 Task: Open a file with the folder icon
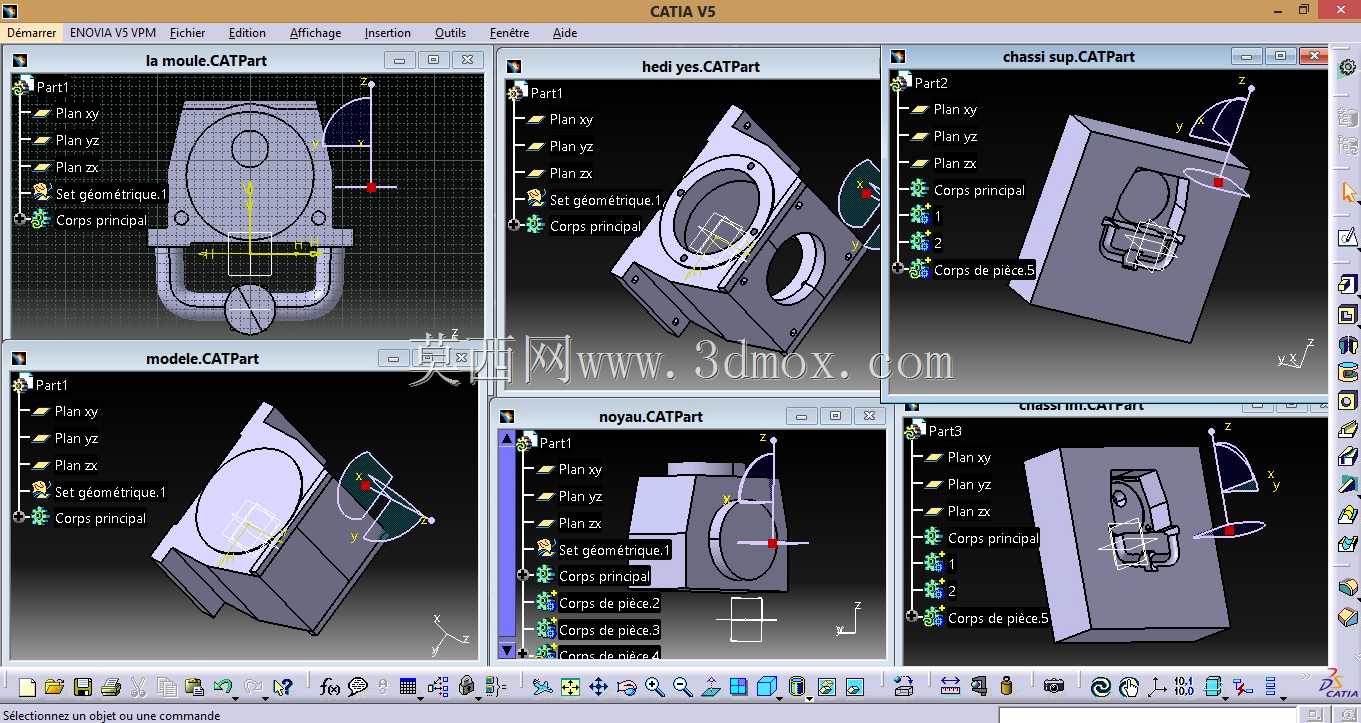pos(54,687)
